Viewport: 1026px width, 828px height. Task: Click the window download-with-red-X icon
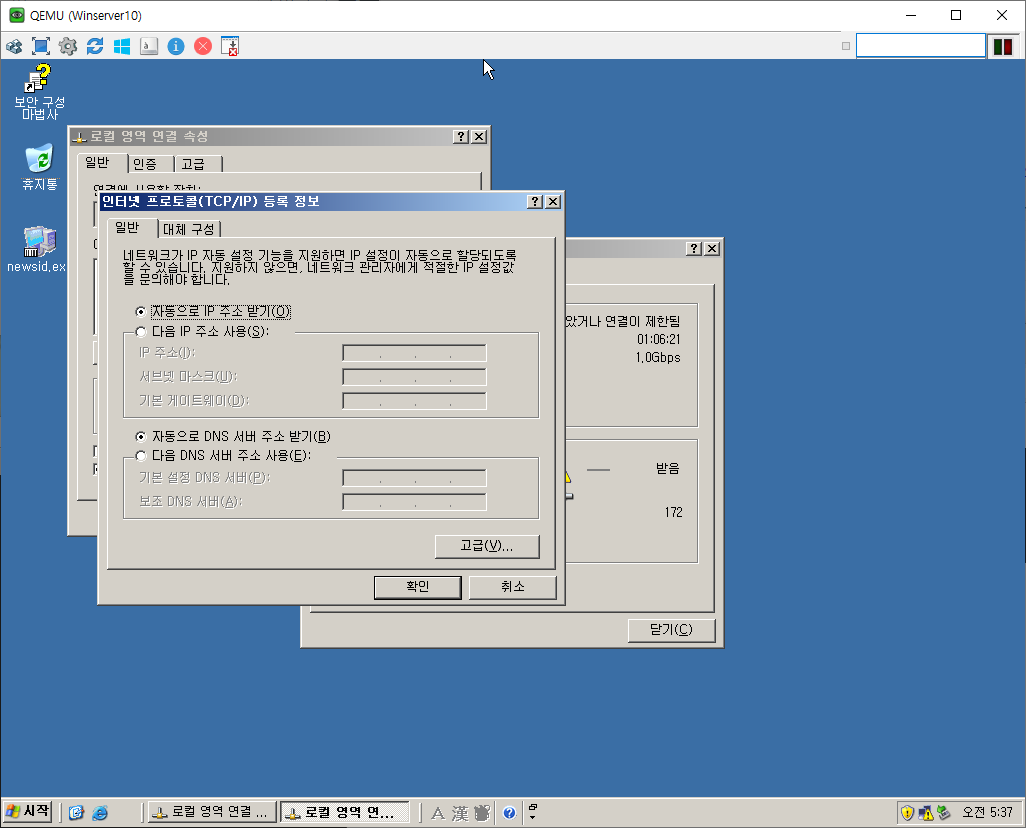230,46
